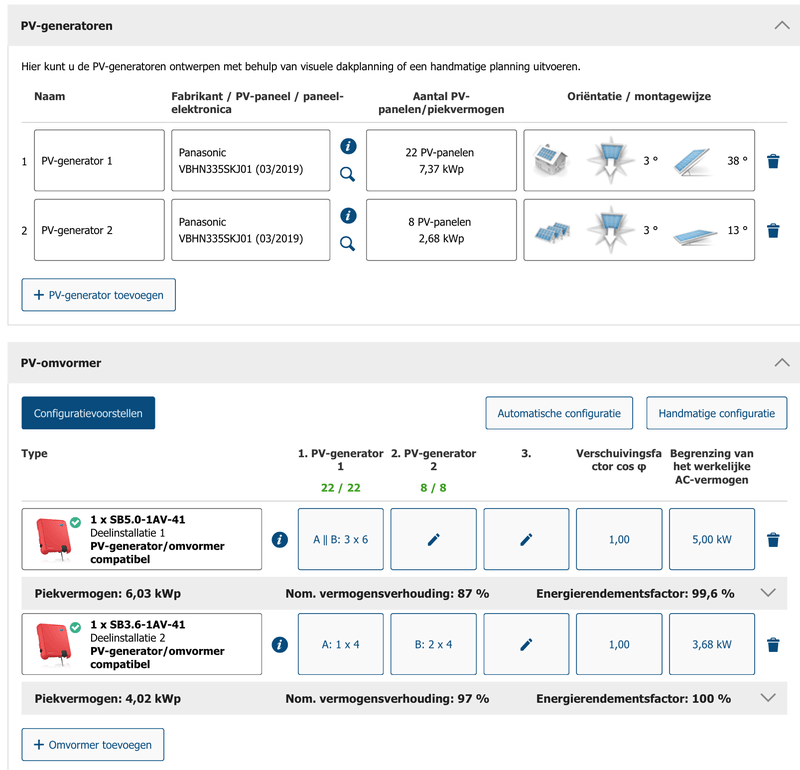
Task: Expand details of 6,03 kWp inverter row
Action: tap(768, 593)
